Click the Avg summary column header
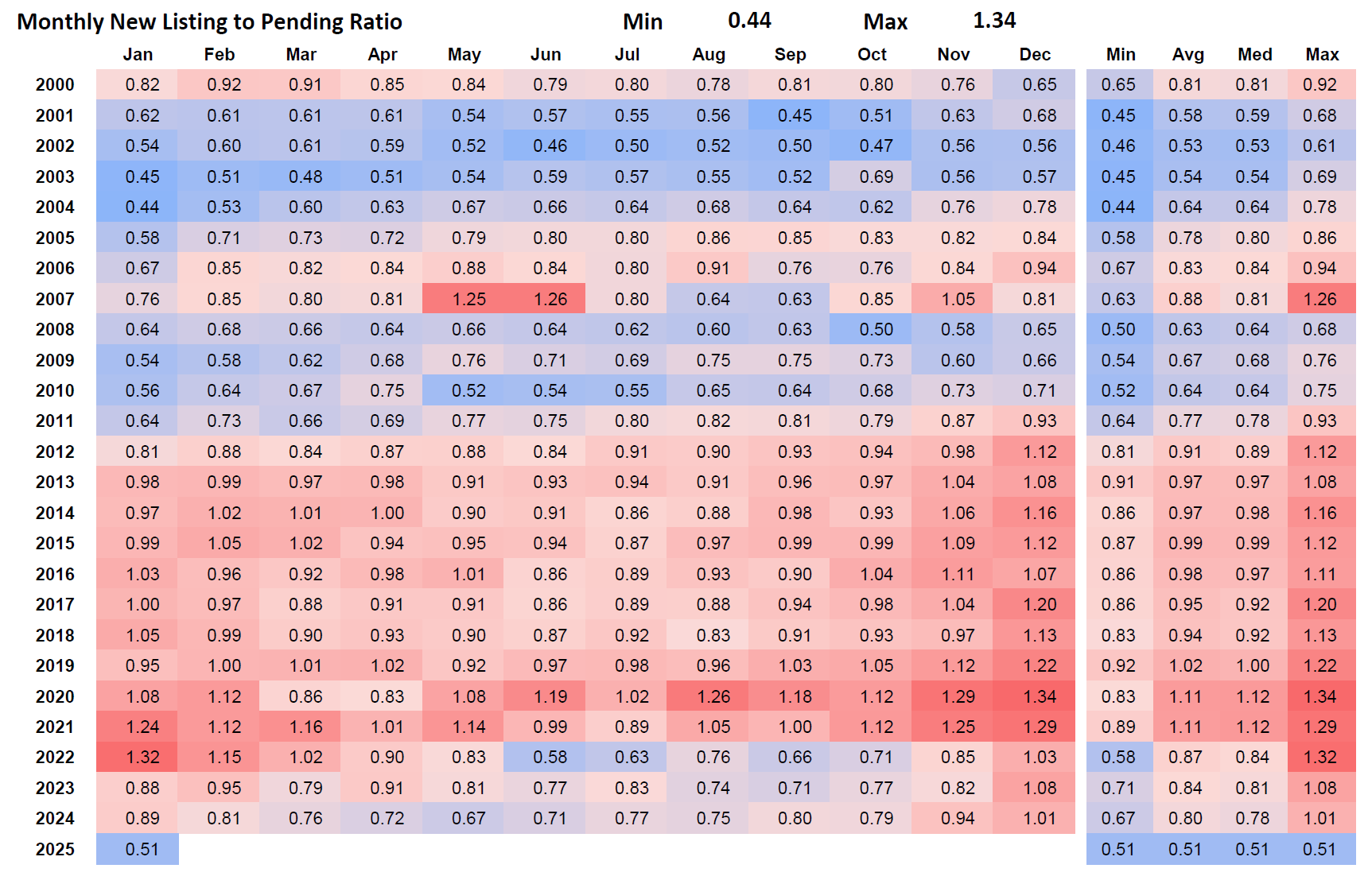Viewport: 1372px width, 880px height. pyautogui.click(x=1187, y=54)
